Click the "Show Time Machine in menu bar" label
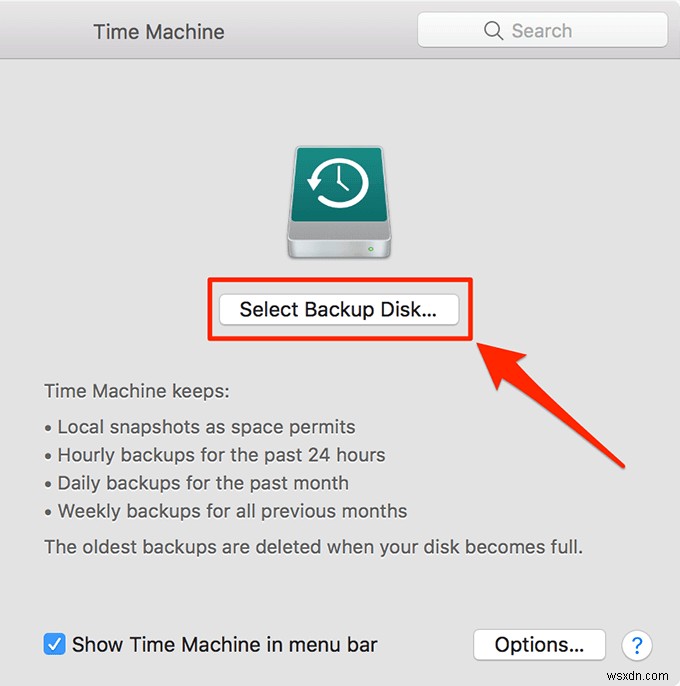680x686 pixels. click(x=224, y=645)
